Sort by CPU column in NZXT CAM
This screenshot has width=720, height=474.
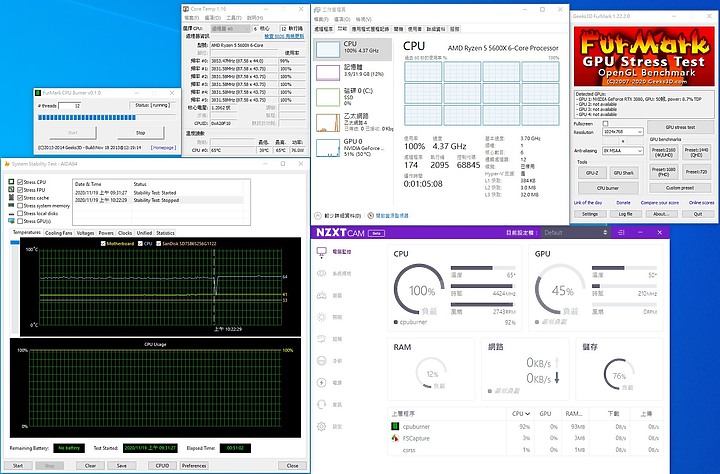tap(521, 414)
